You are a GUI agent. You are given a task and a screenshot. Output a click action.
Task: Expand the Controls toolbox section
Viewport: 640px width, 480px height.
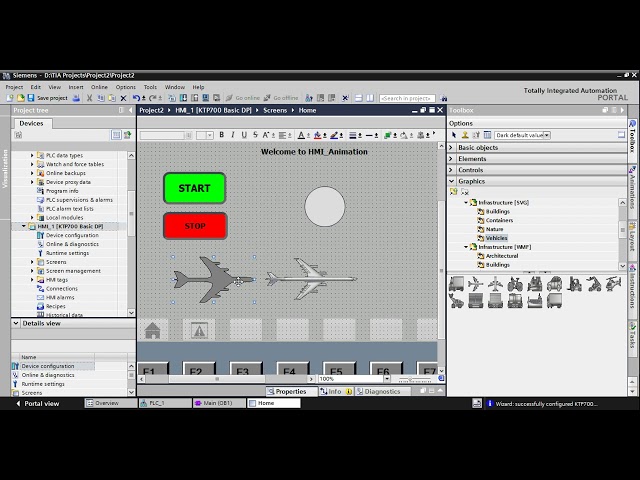point(451,170)
